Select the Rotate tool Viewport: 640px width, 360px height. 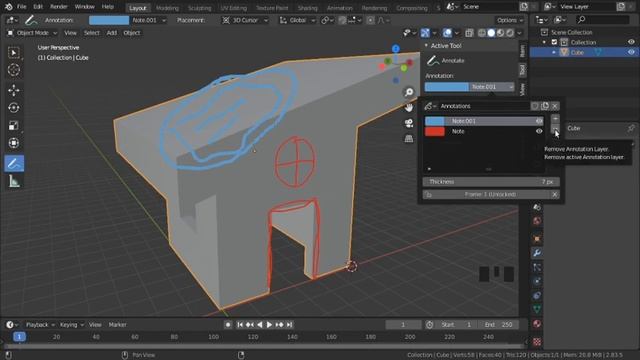pos(14,108)
